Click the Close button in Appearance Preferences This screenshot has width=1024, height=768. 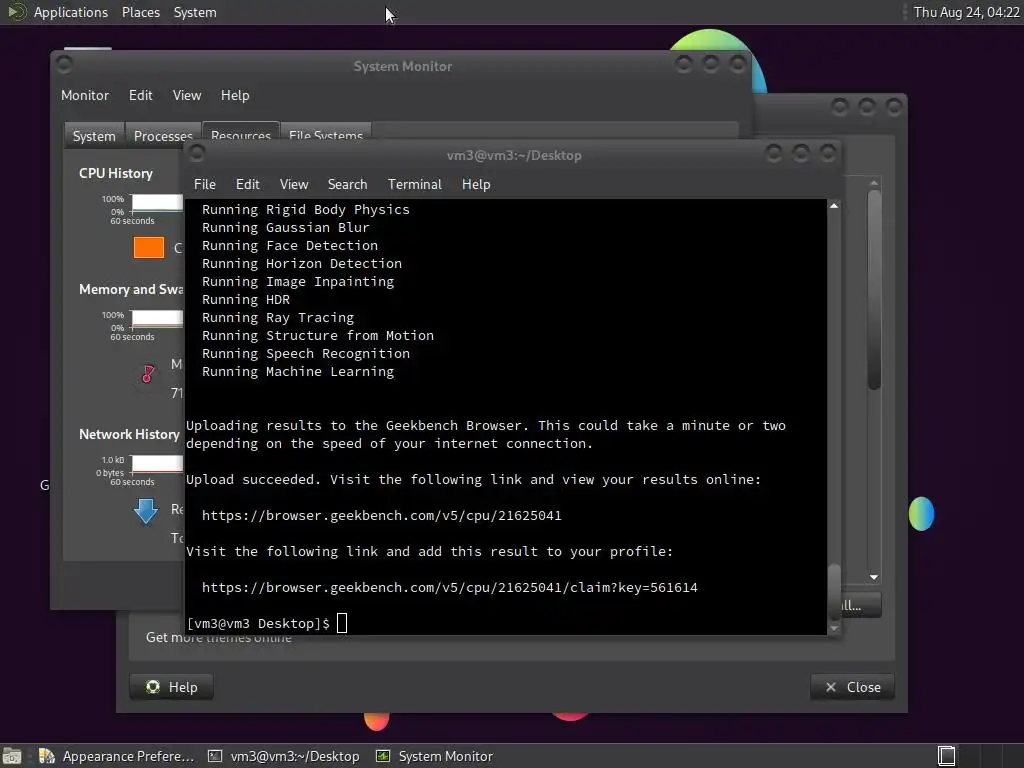(x=852, y=687)
